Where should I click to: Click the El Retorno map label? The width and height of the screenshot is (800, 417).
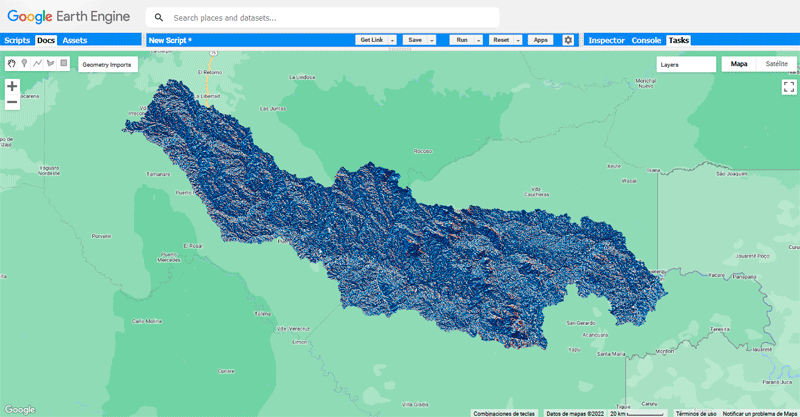coord(210,72)
